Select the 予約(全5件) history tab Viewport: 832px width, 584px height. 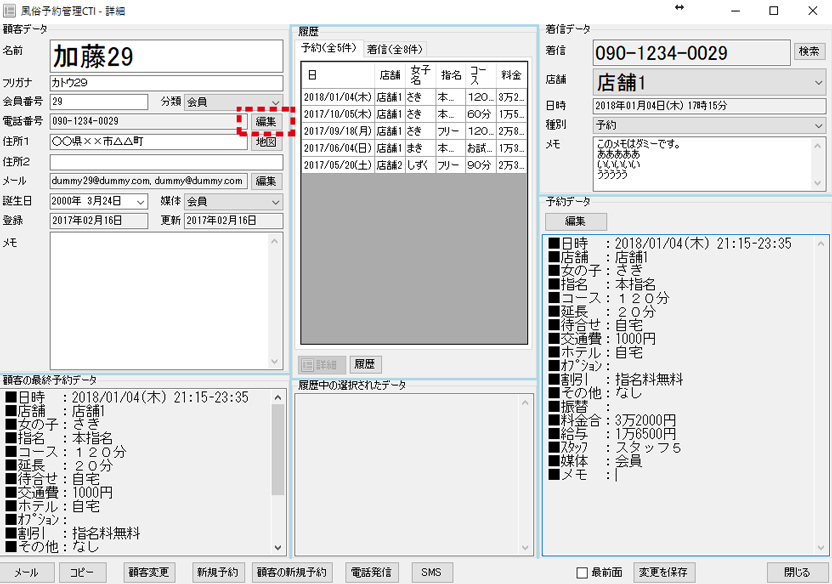click(x=331, y=49)
